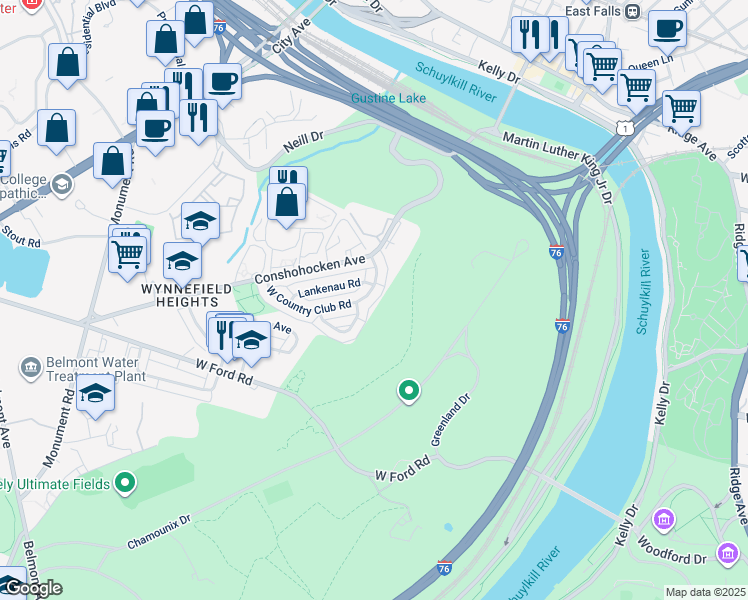Open the Belmont Water Treatment Plant marker
This screenshot has width=748, height=600.
[x=31, y=368]
